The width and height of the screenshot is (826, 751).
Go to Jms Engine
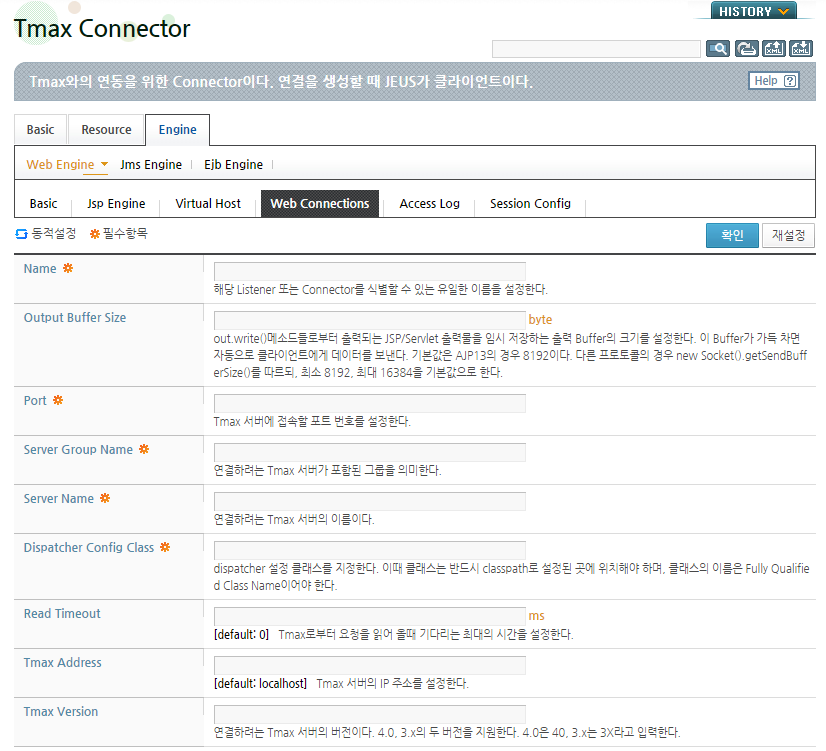tap(151, 165)
